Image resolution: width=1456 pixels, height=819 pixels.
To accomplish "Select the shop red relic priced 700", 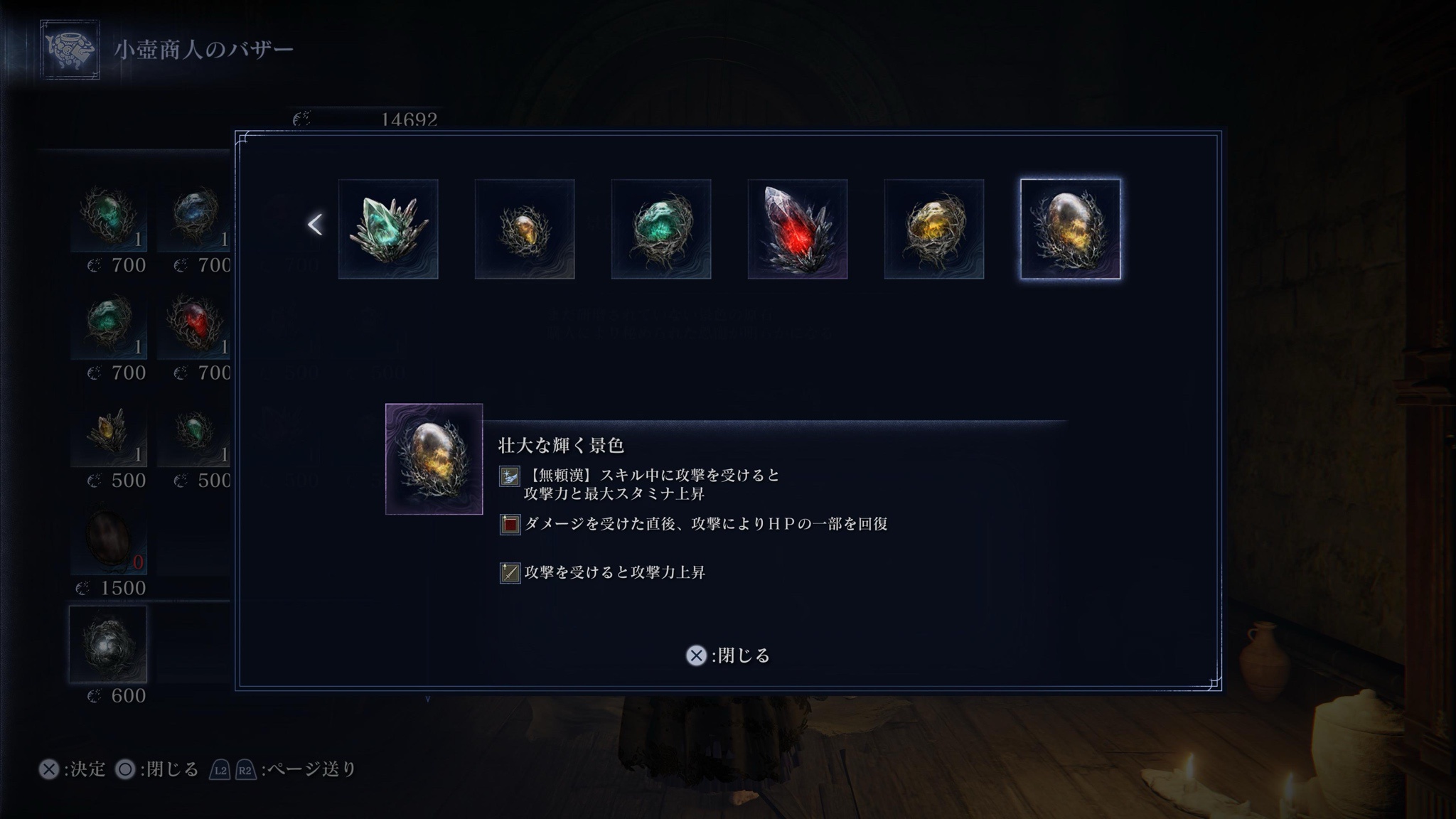I will tap(195, 325).
